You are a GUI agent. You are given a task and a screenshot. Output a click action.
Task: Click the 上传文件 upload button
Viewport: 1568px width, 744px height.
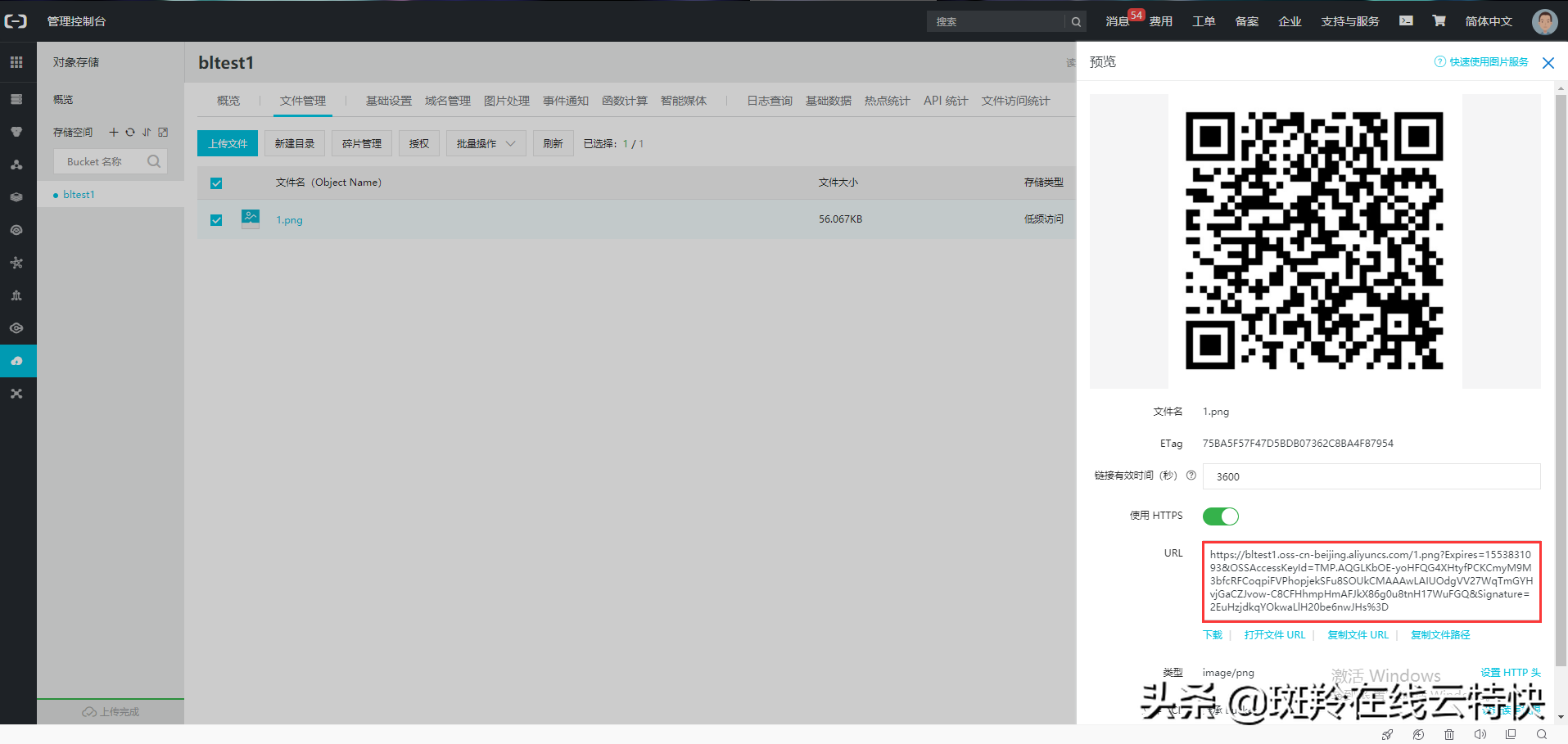point(228,143)
